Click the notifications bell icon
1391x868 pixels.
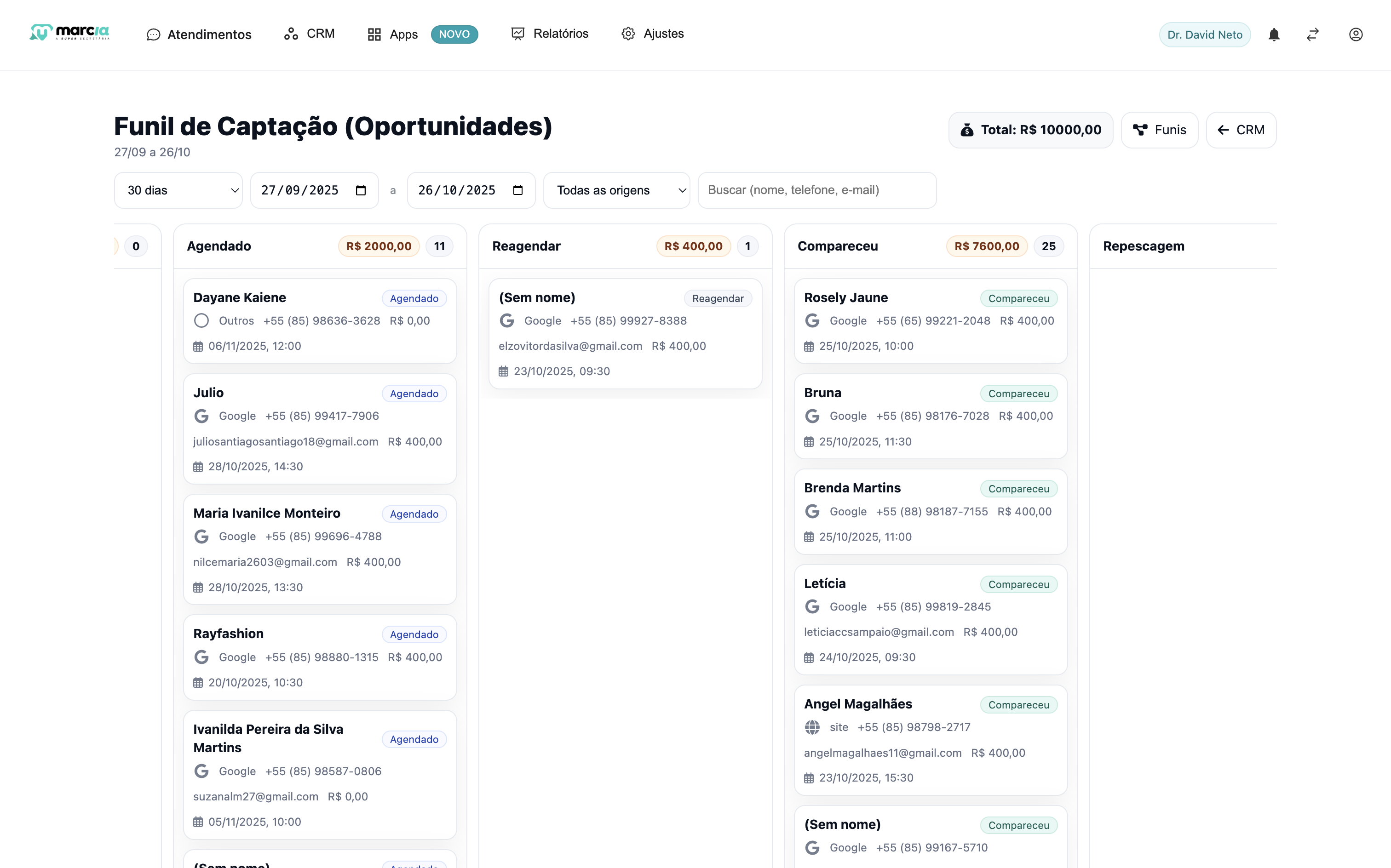1273,34
